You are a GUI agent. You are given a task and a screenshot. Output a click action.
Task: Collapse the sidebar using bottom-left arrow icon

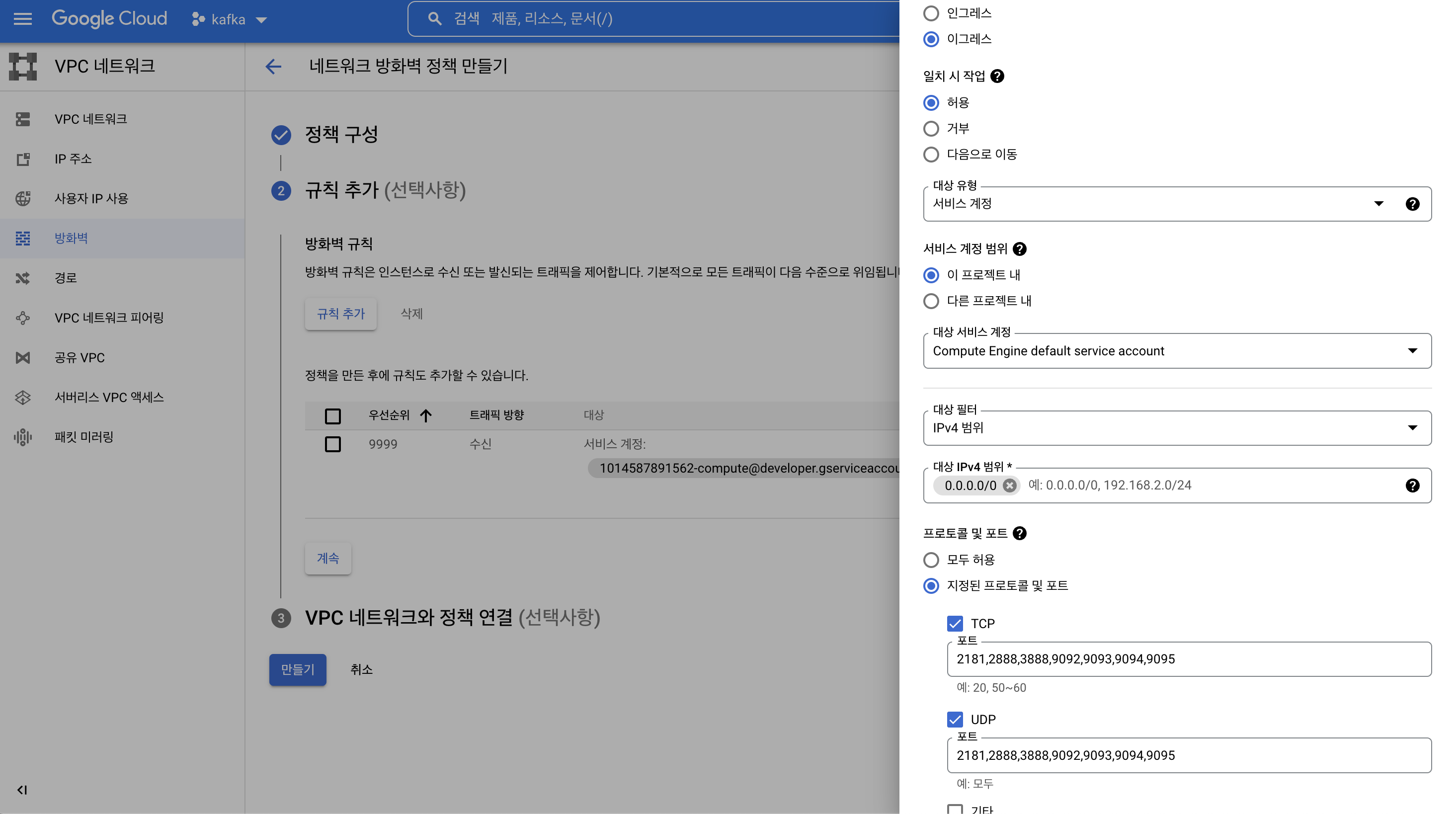pos(22,790)
